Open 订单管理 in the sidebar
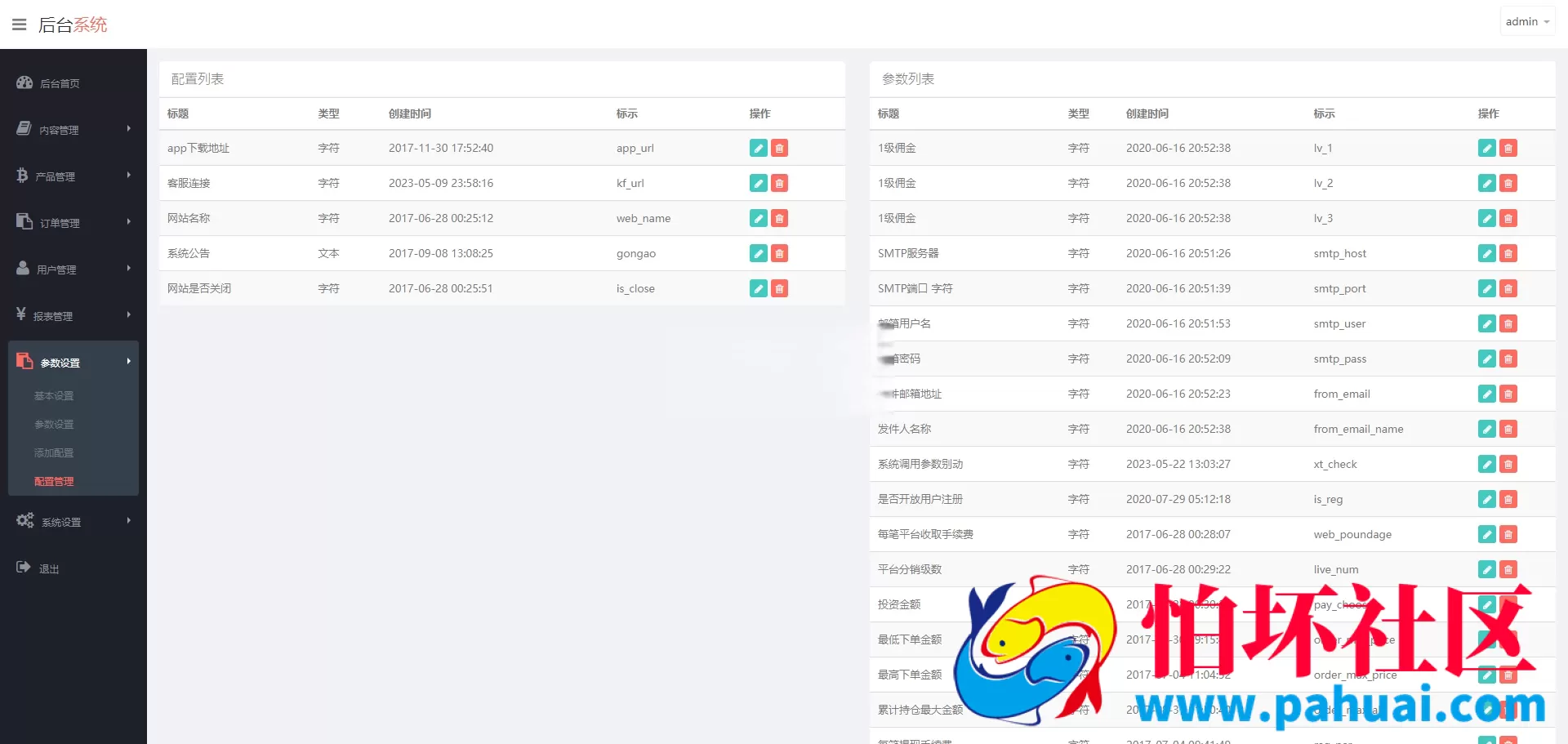 point(73,223)
